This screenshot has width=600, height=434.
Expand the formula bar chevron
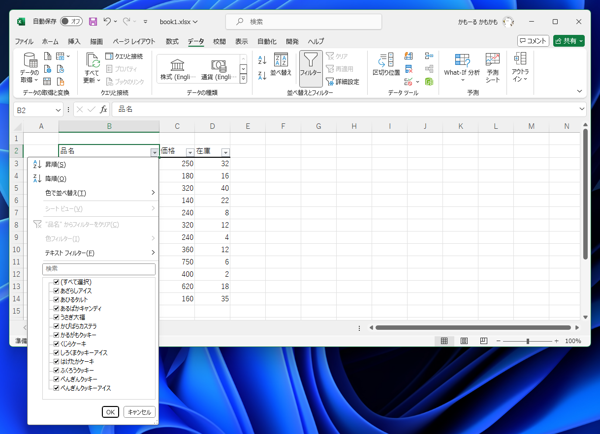coord(582,109)
